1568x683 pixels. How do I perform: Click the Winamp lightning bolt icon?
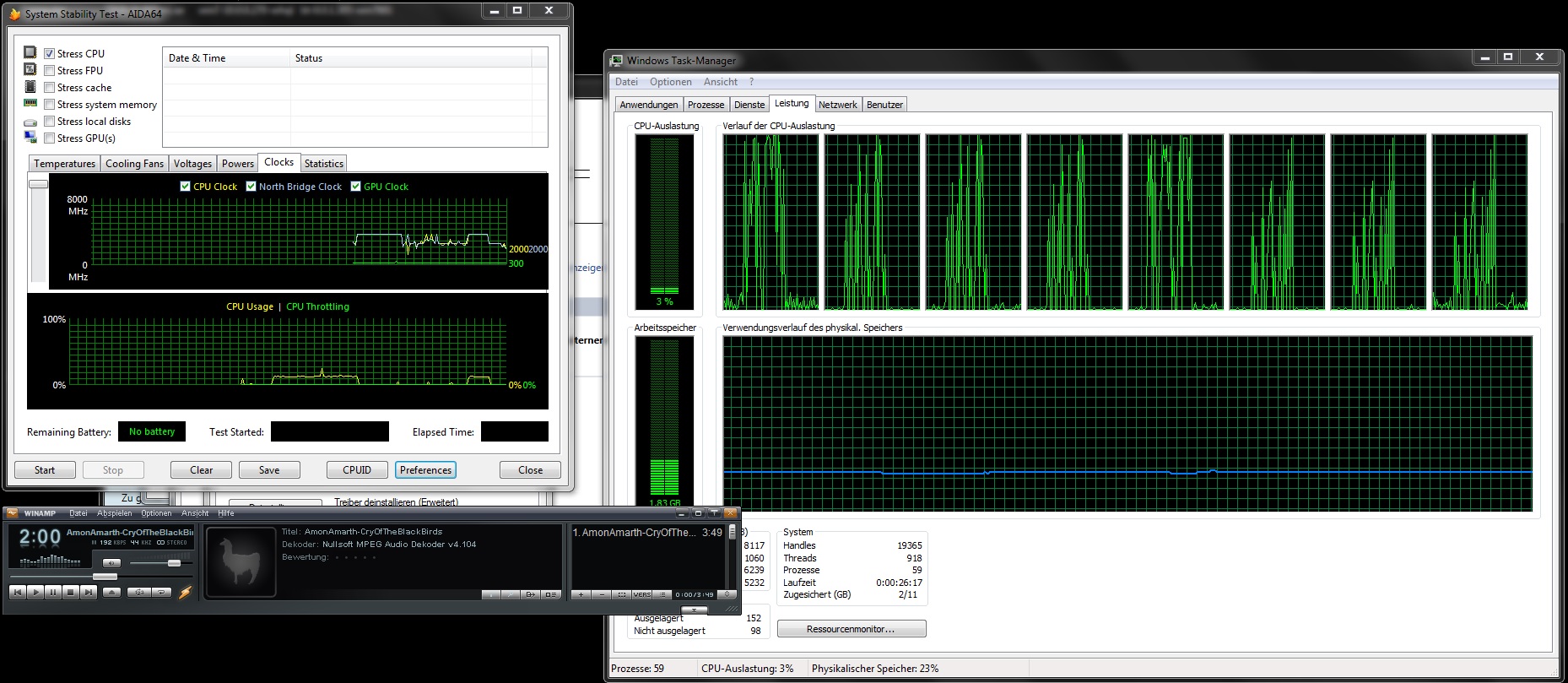186,593
